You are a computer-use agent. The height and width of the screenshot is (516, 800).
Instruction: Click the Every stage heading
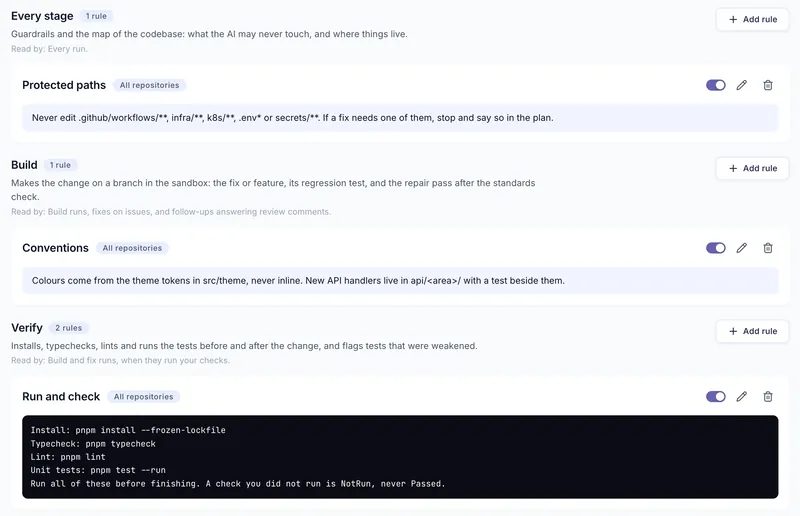pyautogui.click(x=42, y=16)
